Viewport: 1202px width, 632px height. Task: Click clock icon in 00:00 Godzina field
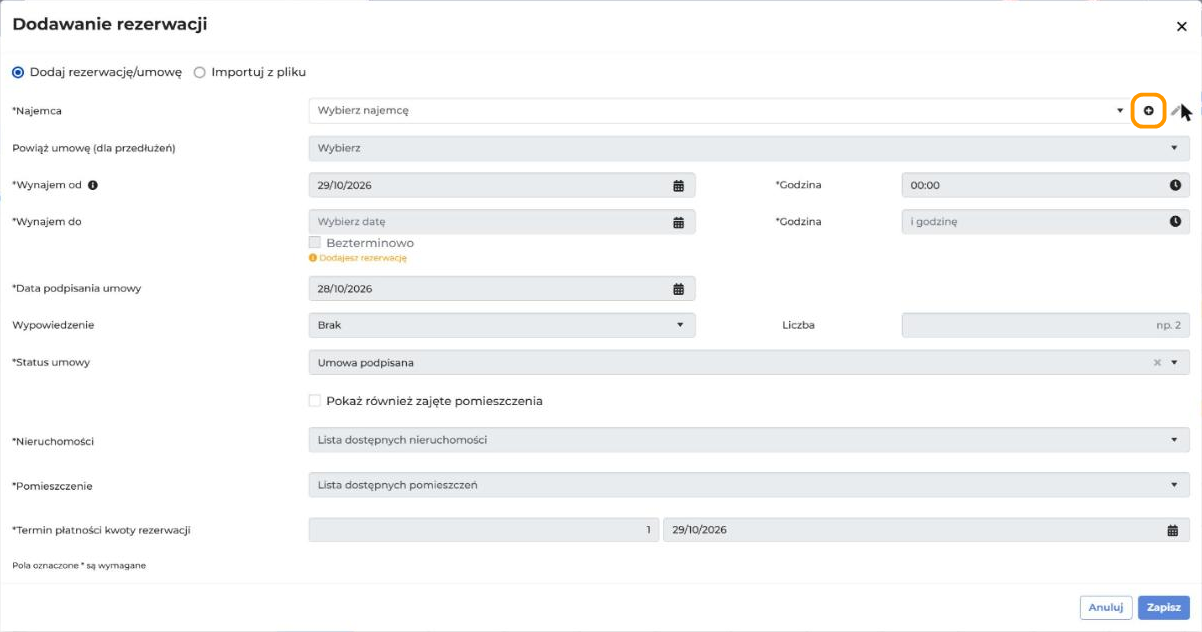[x=1175, y=185]
